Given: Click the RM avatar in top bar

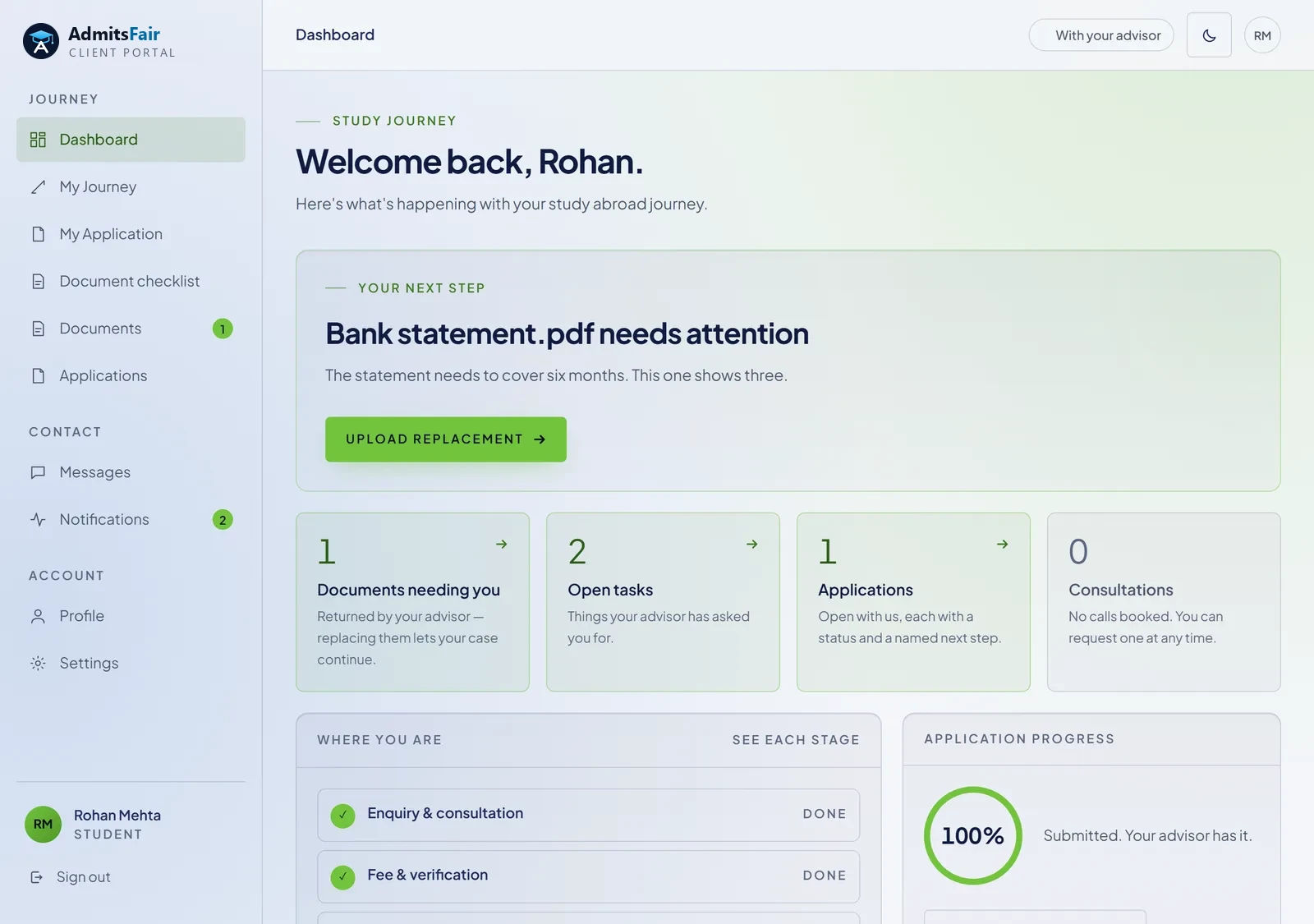Looking at the screenshot, I should (x=1262, y=35).
